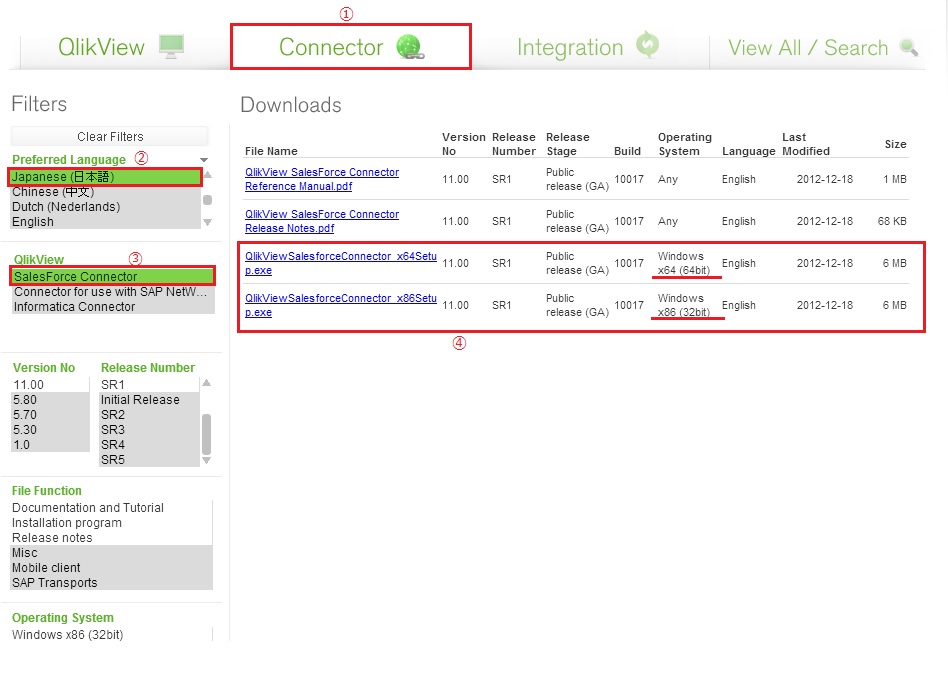The image size is (948, 686).
Task: Pick English in the Preferred Language list
Action: coord(105,222)
